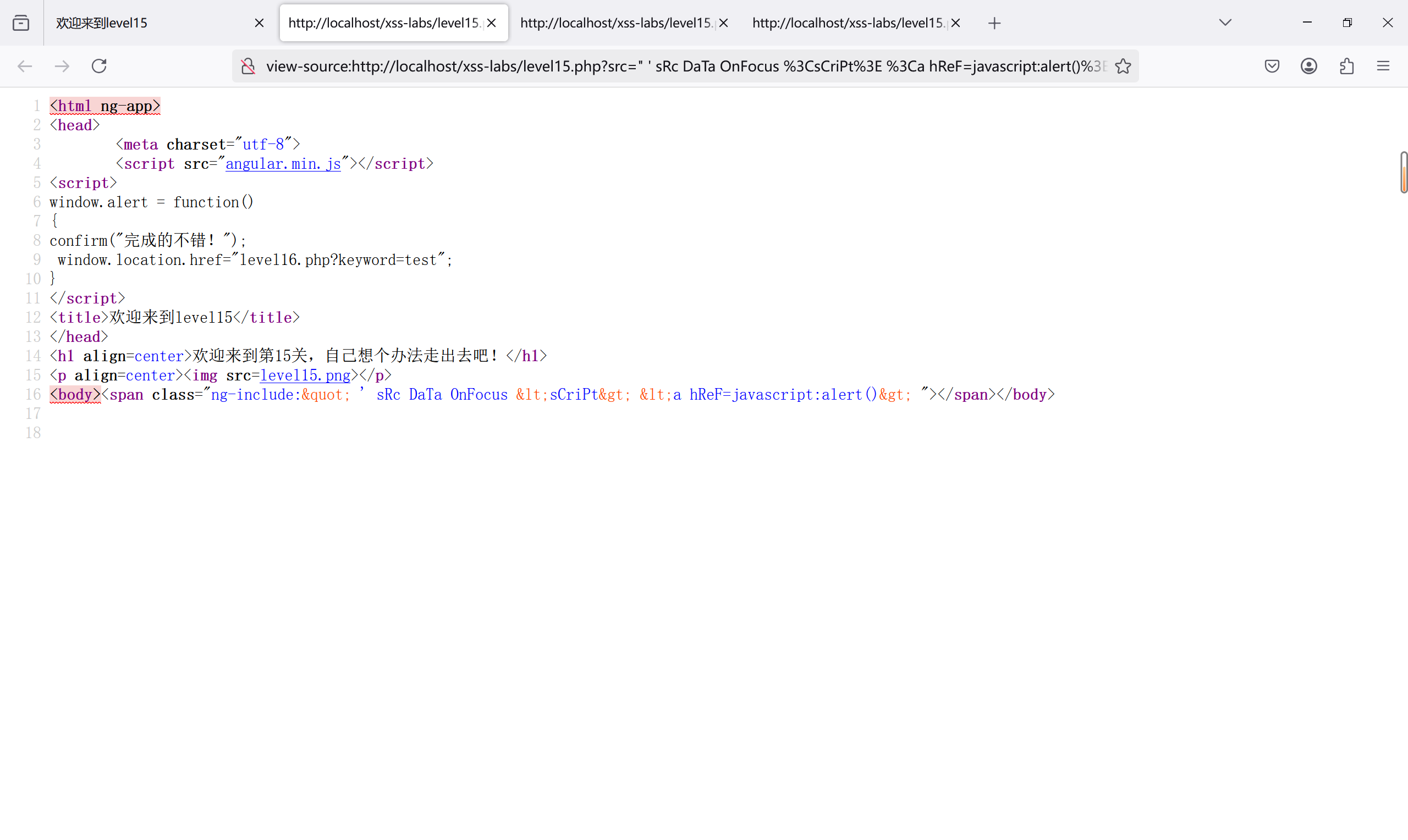Close the last level15 tab
This screenshot has width=1408, height=840.
(x=956, y=23)
